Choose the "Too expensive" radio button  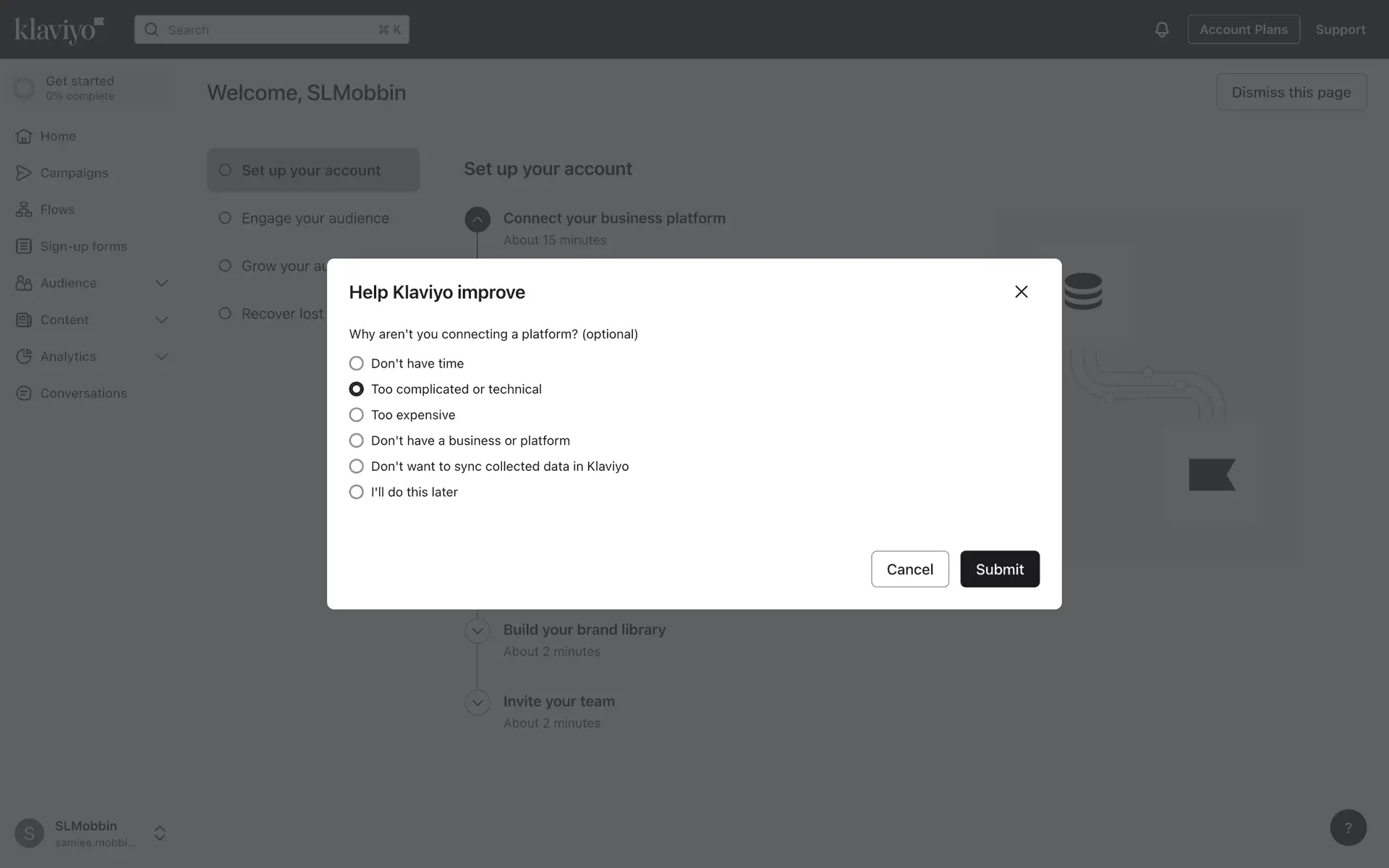[357, 415]
